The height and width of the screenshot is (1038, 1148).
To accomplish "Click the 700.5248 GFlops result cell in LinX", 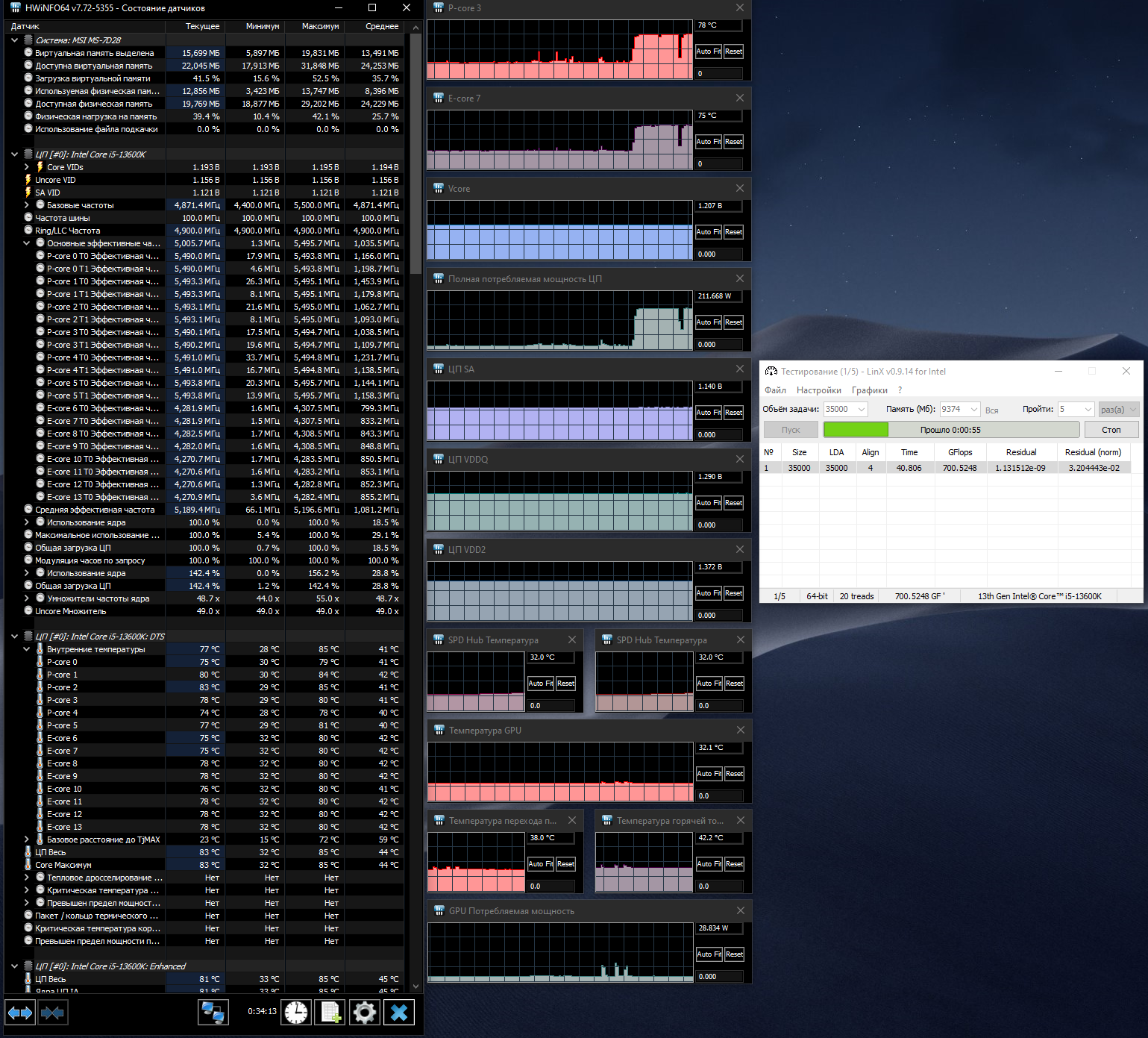I will pyautogui.click(x=959, y=468).
